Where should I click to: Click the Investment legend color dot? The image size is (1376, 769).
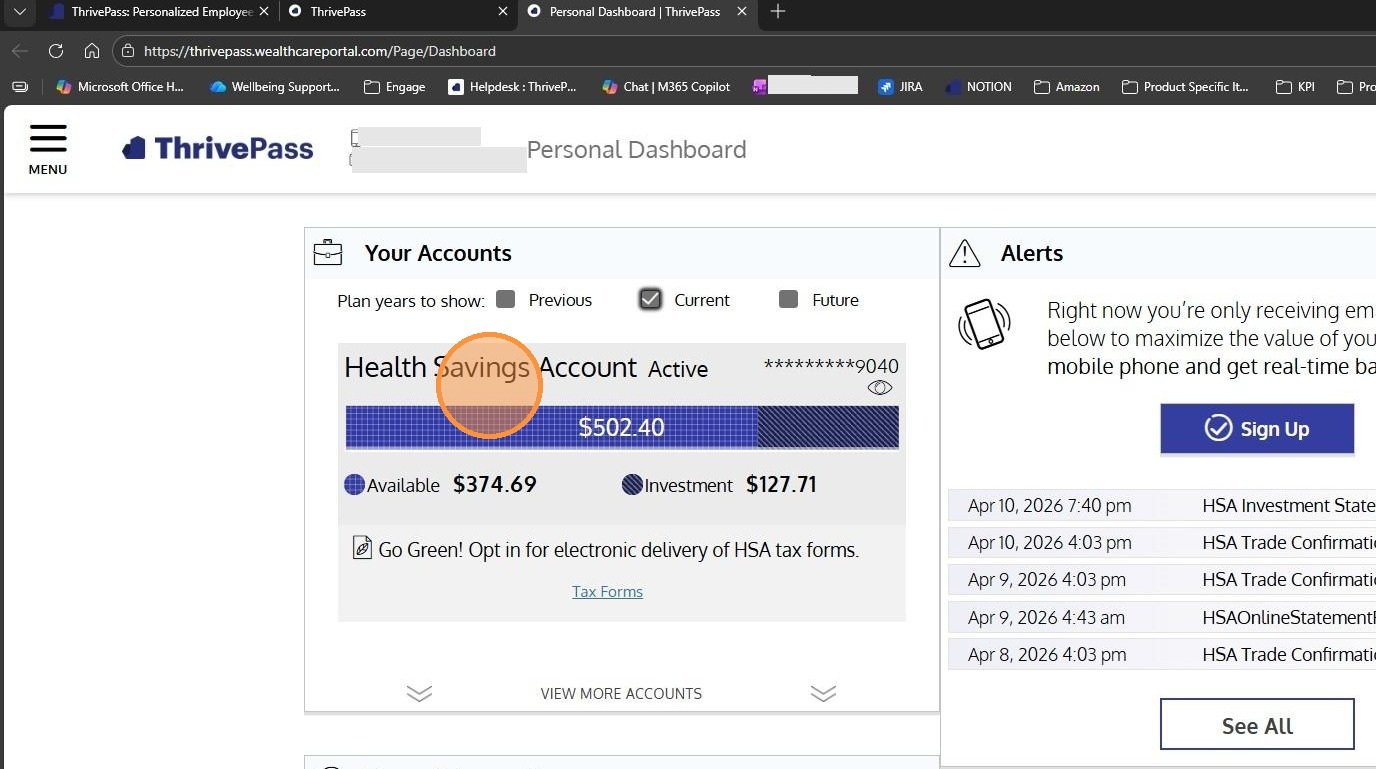pos(632,485)
